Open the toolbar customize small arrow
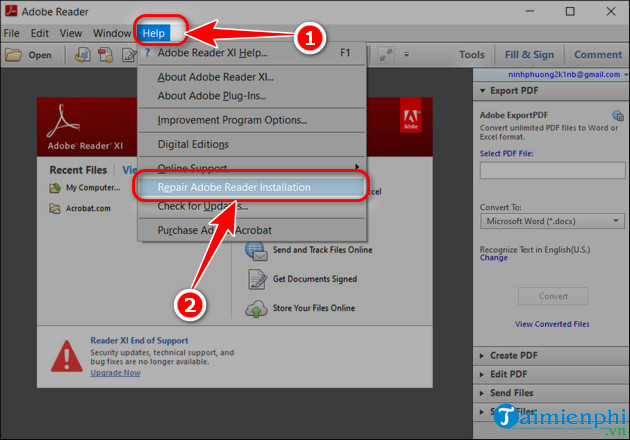630x440 pixels. point(407,55)
